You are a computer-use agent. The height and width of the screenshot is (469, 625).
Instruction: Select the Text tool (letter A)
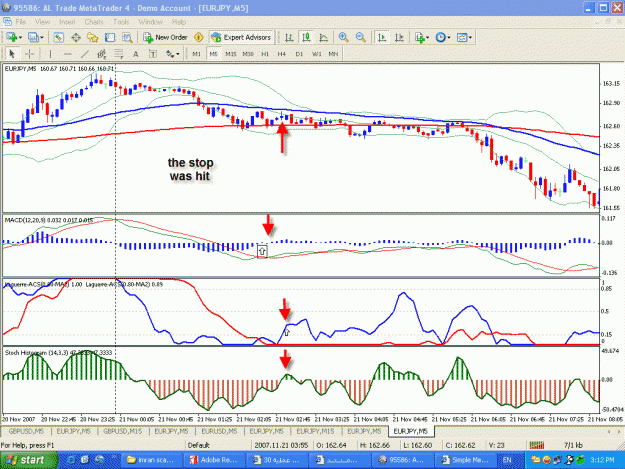(136, 54)
